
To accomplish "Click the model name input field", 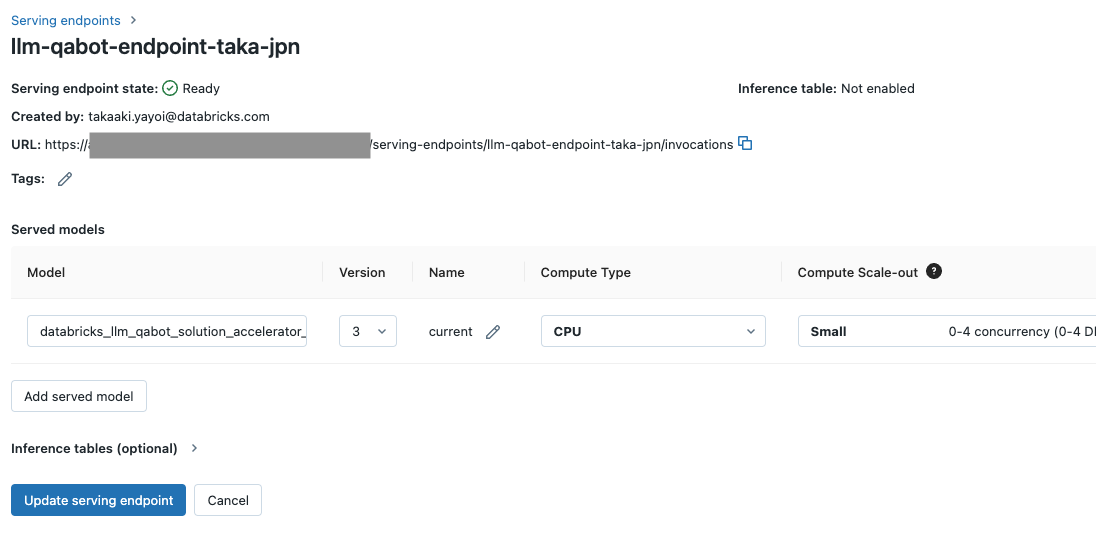I will click(x=167, y=331).
